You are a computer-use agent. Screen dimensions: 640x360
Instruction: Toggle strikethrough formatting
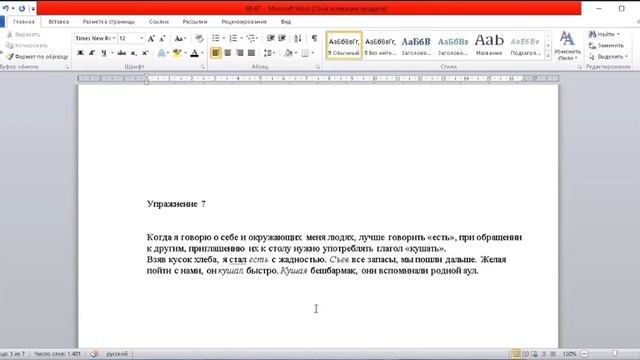tap(122, 53)
